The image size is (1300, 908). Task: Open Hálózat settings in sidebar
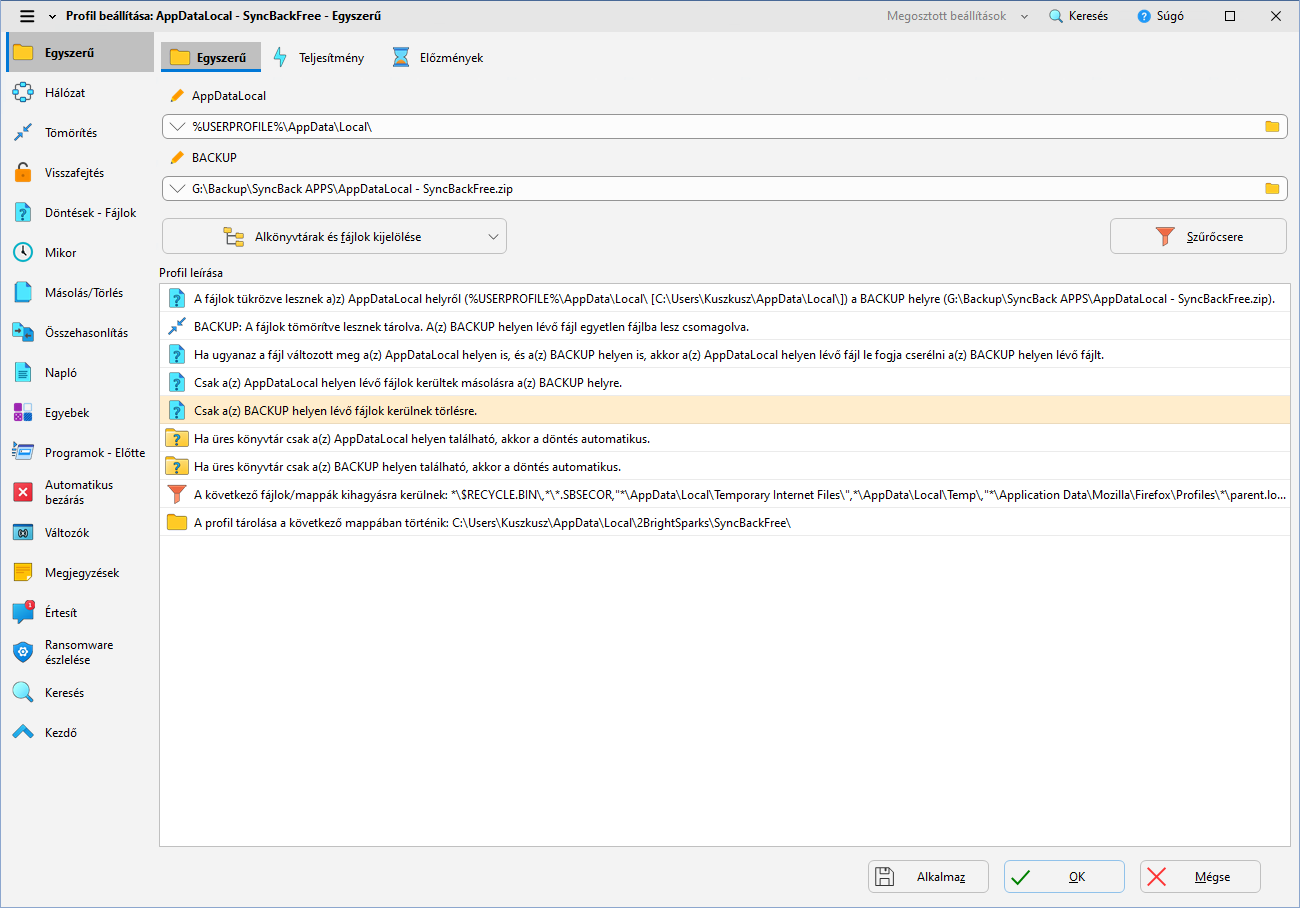[x=80, y=93]
